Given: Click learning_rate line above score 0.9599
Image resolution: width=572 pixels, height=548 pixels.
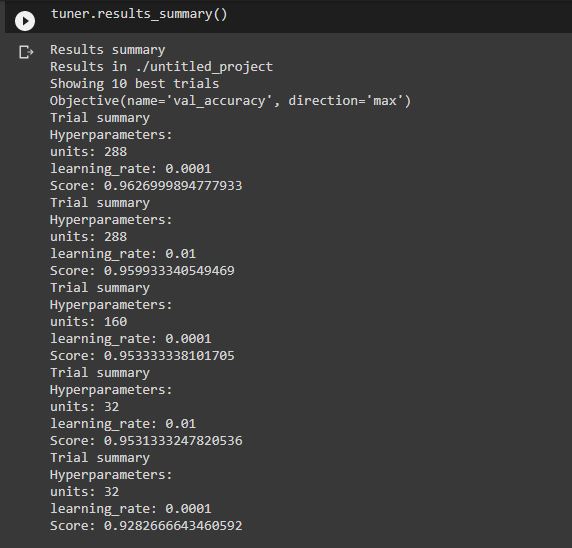Looking at the screenshot, I should click(123, 254).
